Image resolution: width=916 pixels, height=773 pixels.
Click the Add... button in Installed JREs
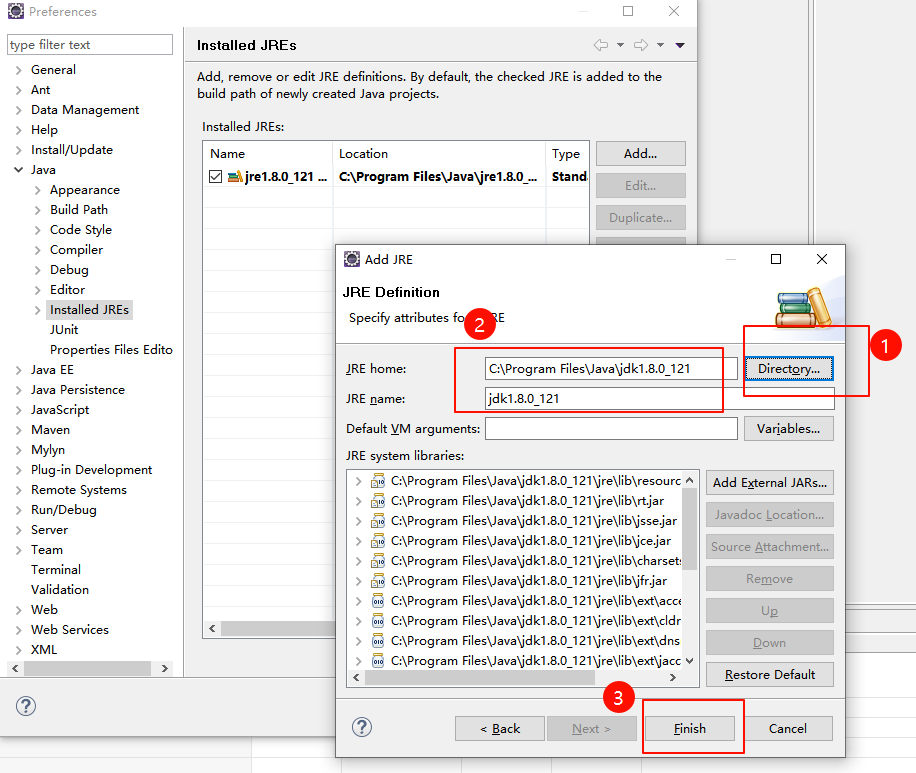[x=640, y=154]
